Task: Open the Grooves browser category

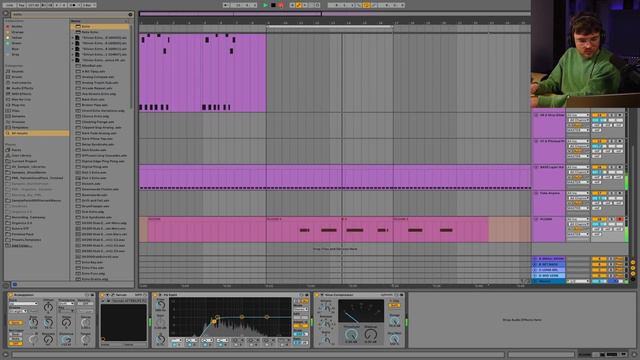Action: pyautogui.click(x=18, y=122)
